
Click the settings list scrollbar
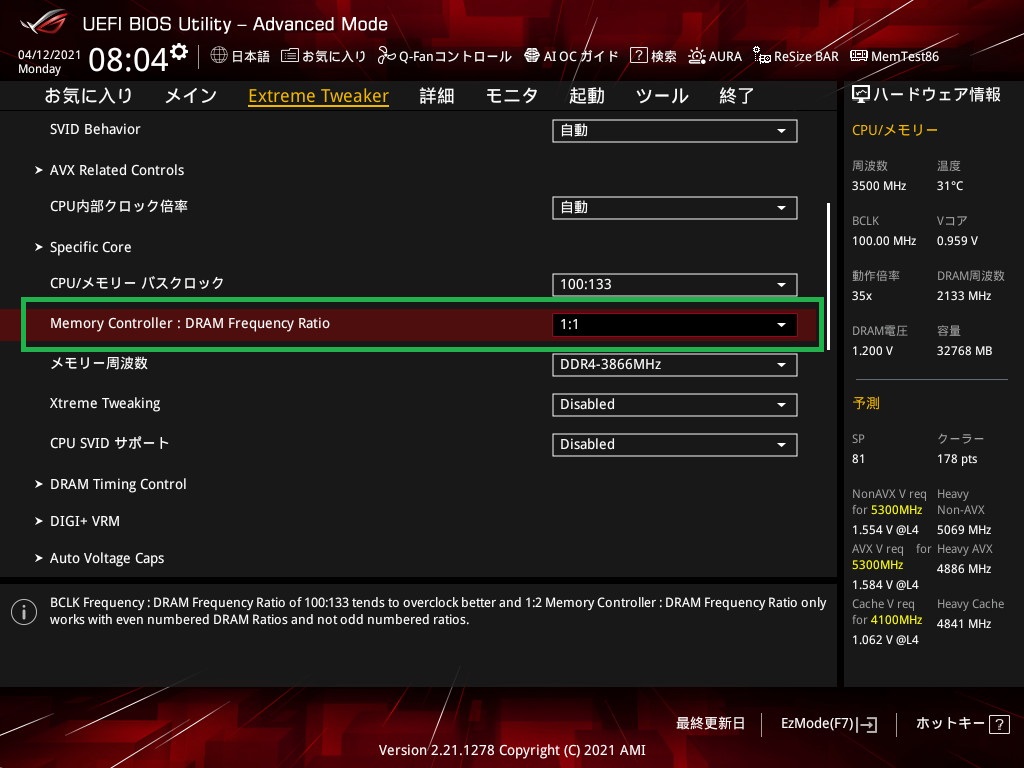coord(828,277)
